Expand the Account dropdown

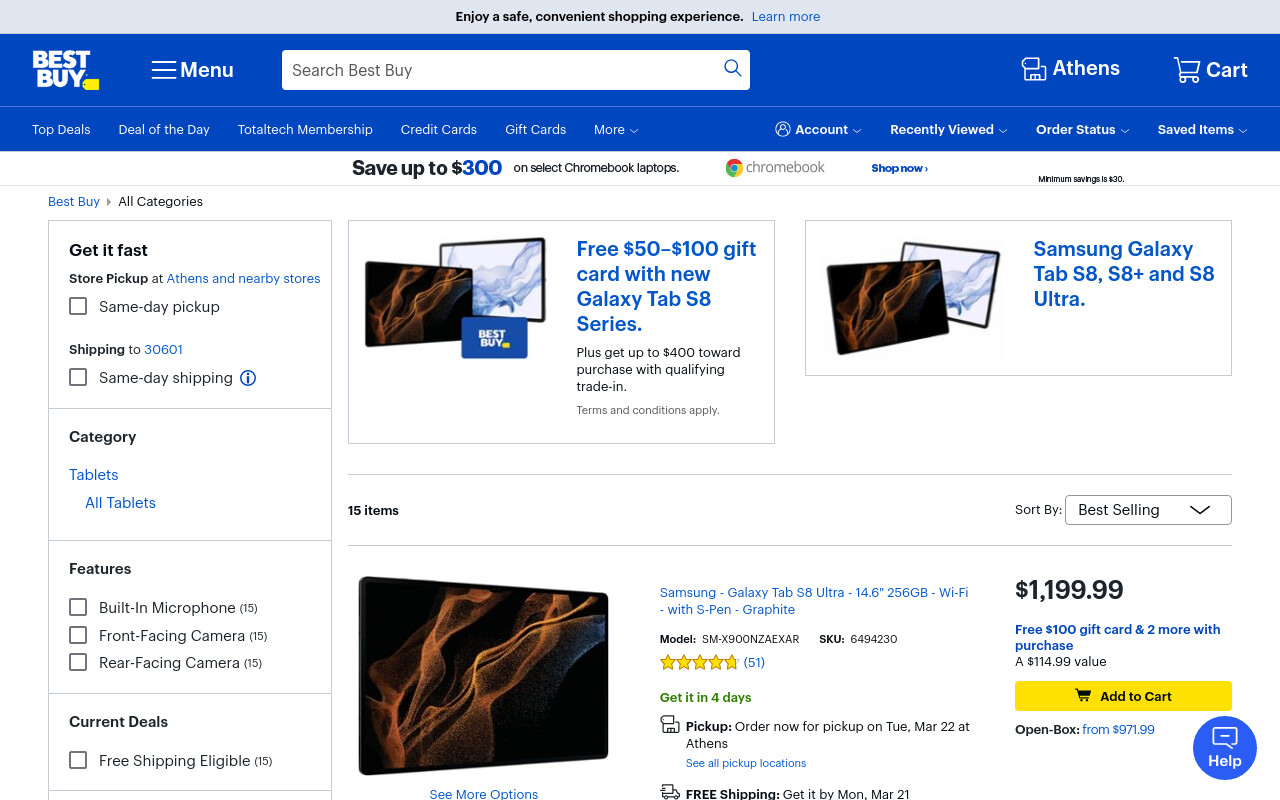tap(818, 129)
